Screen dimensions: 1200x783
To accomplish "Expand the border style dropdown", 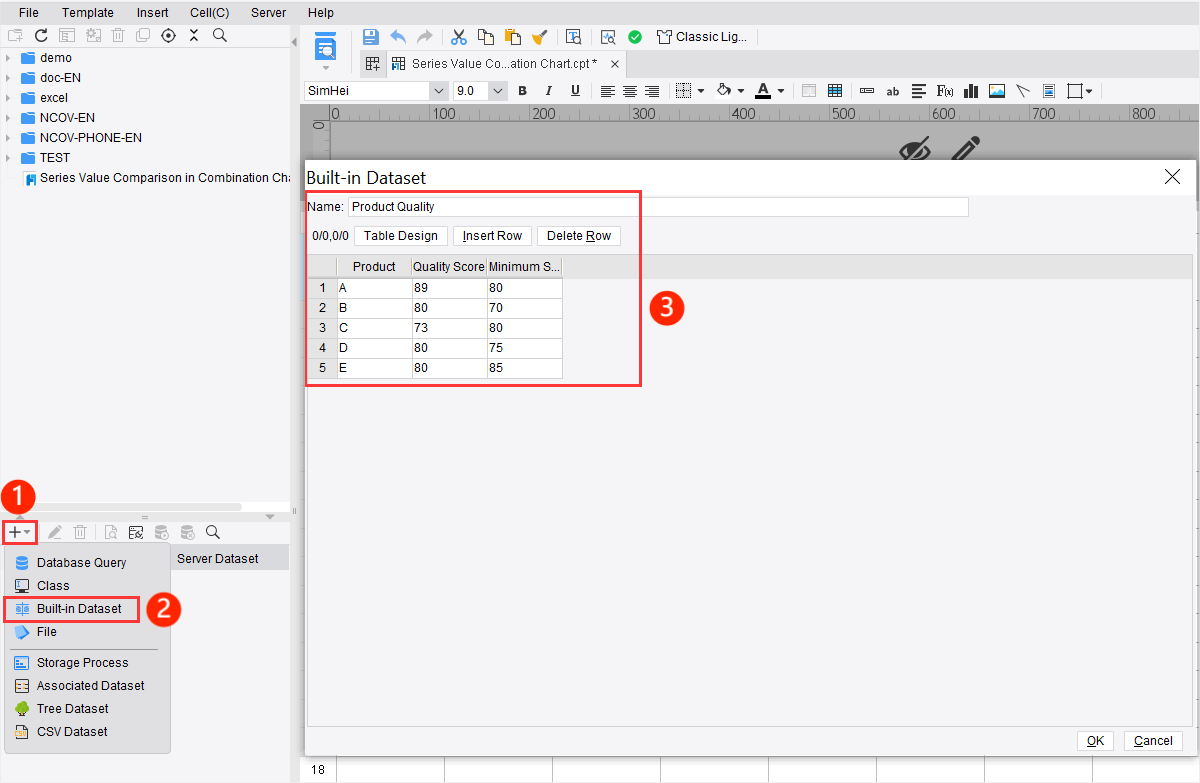I will click(x=701, y=90).
